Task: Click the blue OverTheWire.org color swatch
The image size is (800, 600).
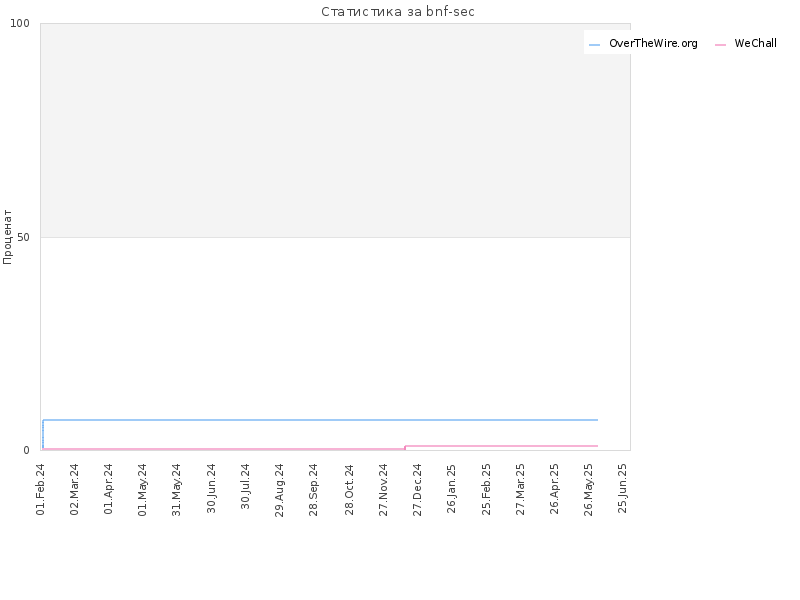Action: coord(594,45)
